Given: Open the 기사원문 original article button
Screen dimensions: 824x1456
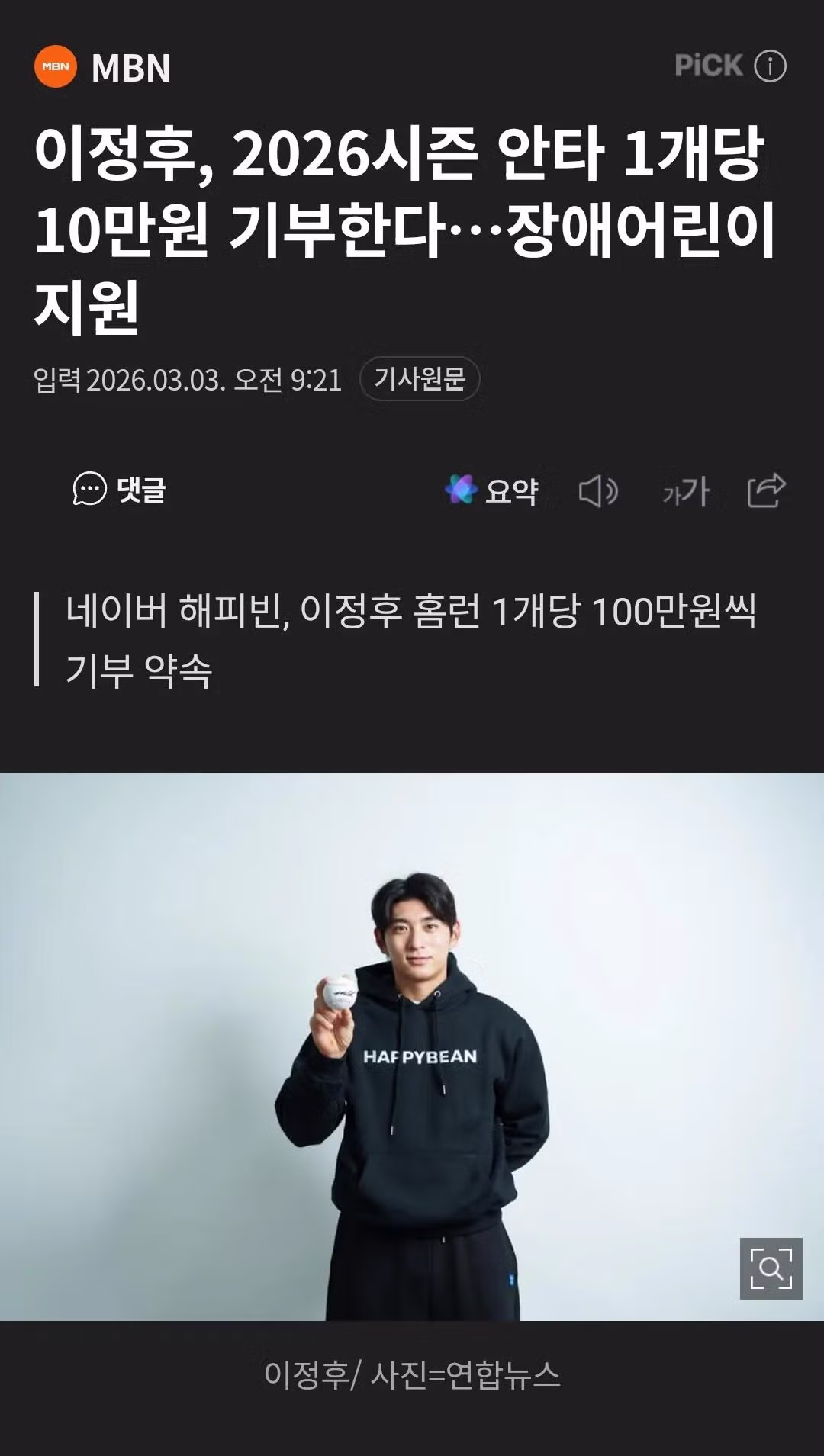Looking at the screenshot, I should 420,378.
